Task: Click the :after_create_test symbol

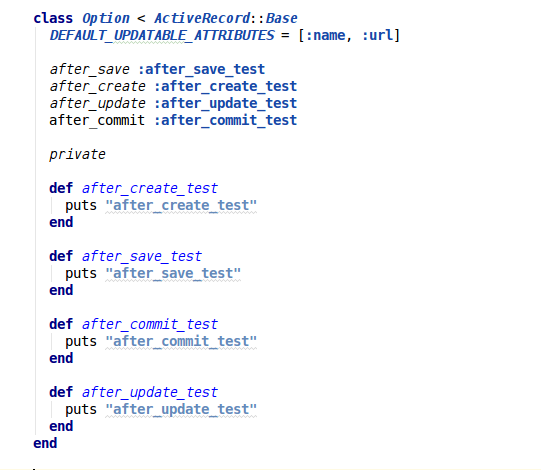Action: pos(226,86)
